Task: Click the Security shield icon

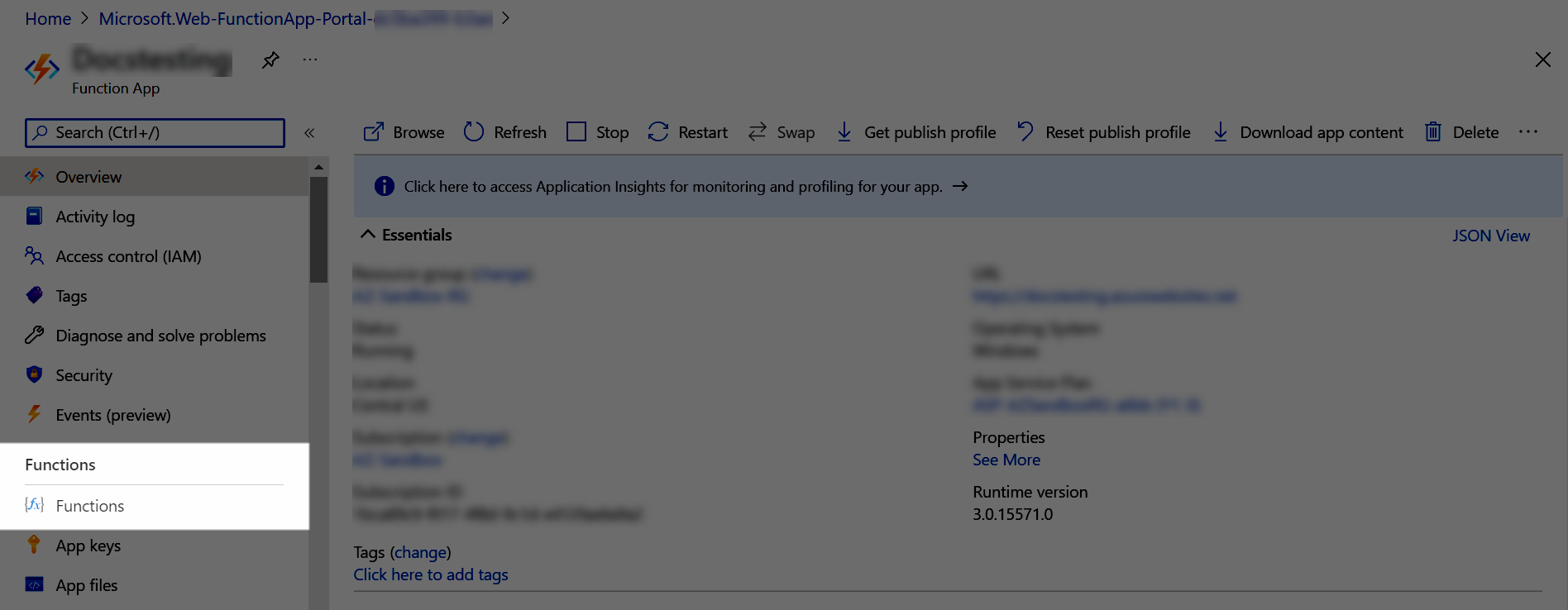Action: (34, 374)
